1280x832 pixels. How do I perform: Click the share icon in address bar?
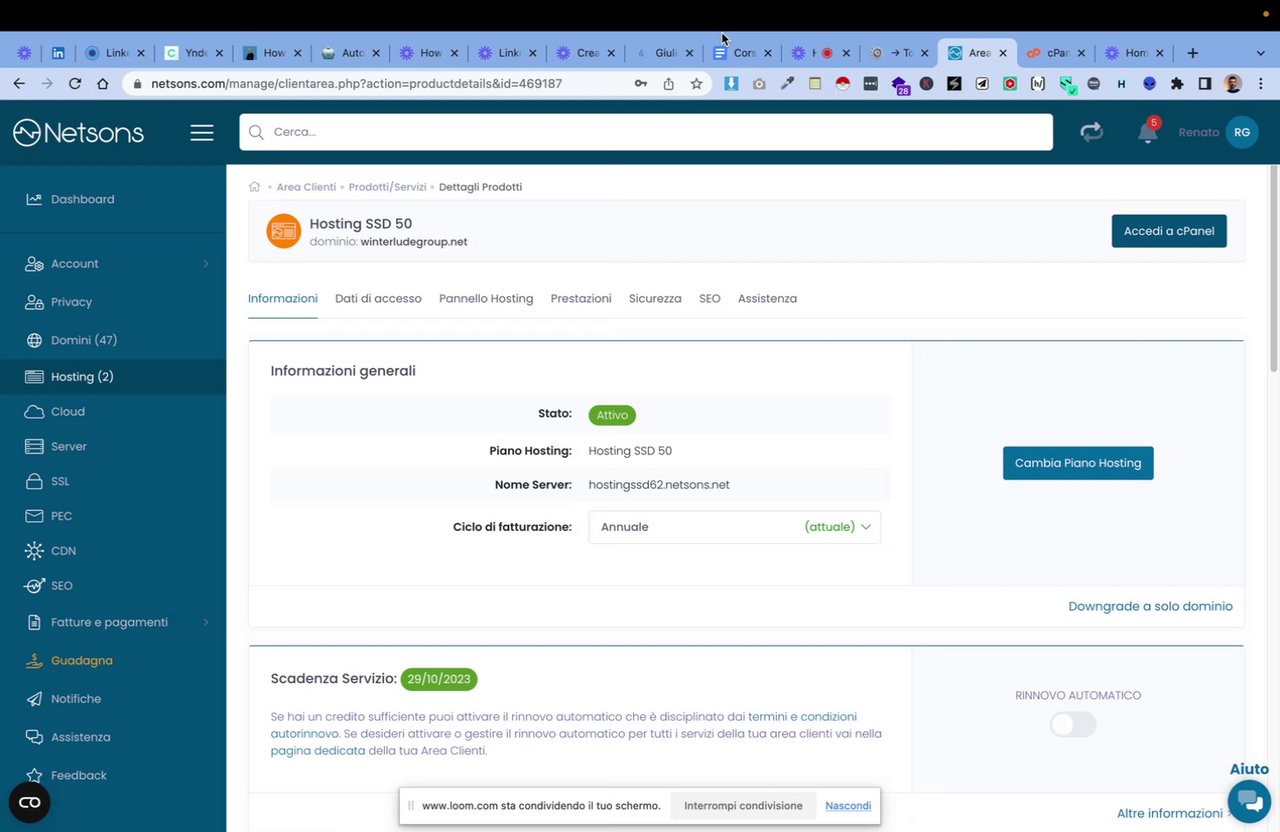click(x=668, y=84)
